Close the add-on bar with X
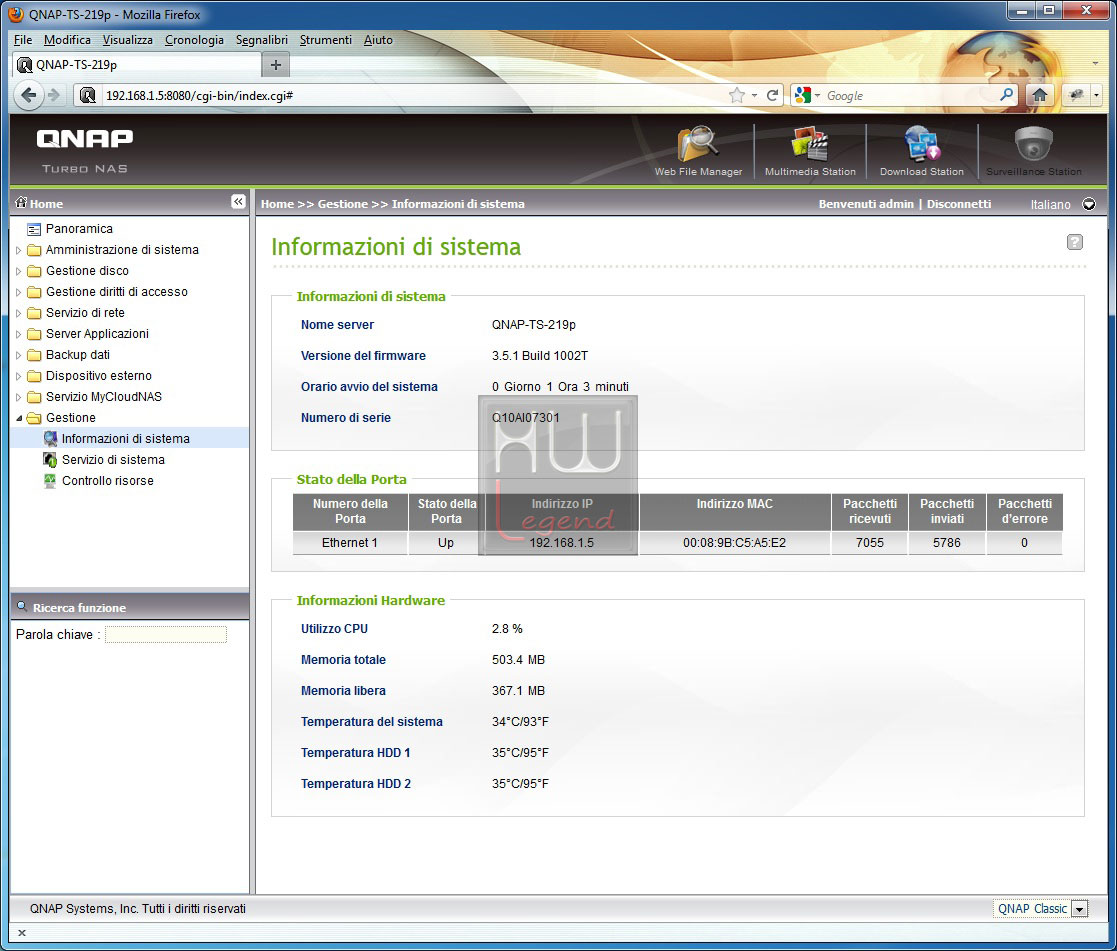 (x=21, y=932)
